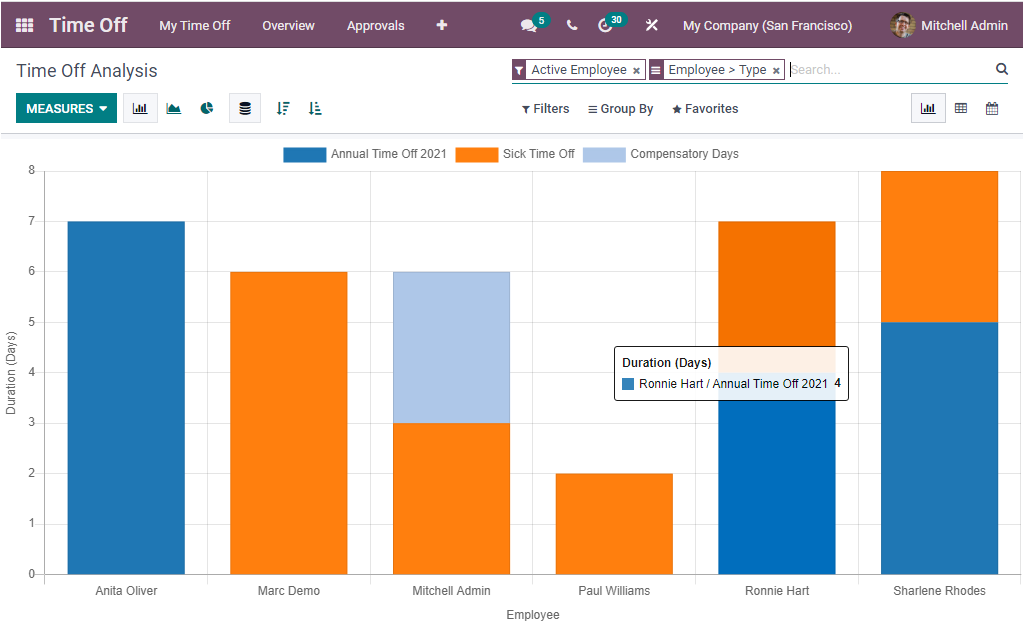Switch the graph to pie chart view

click(207, 108)
